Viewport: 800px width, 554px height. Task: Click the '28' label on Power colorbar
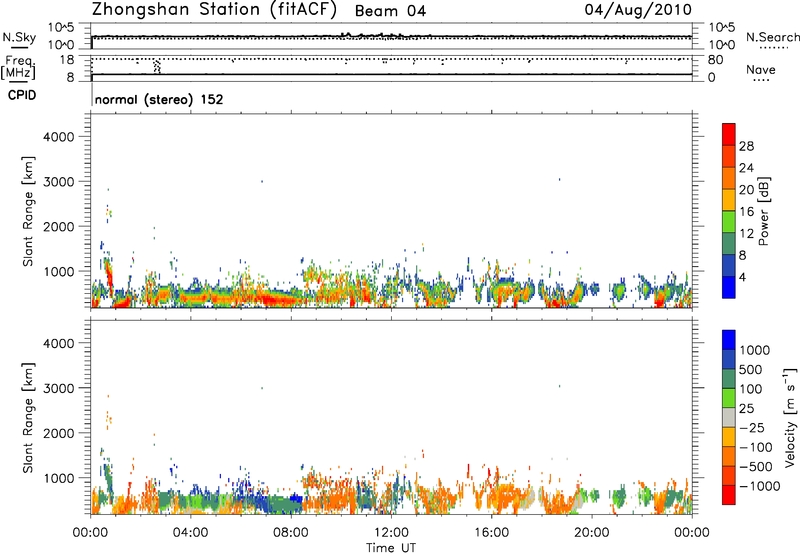pos(746,146)
